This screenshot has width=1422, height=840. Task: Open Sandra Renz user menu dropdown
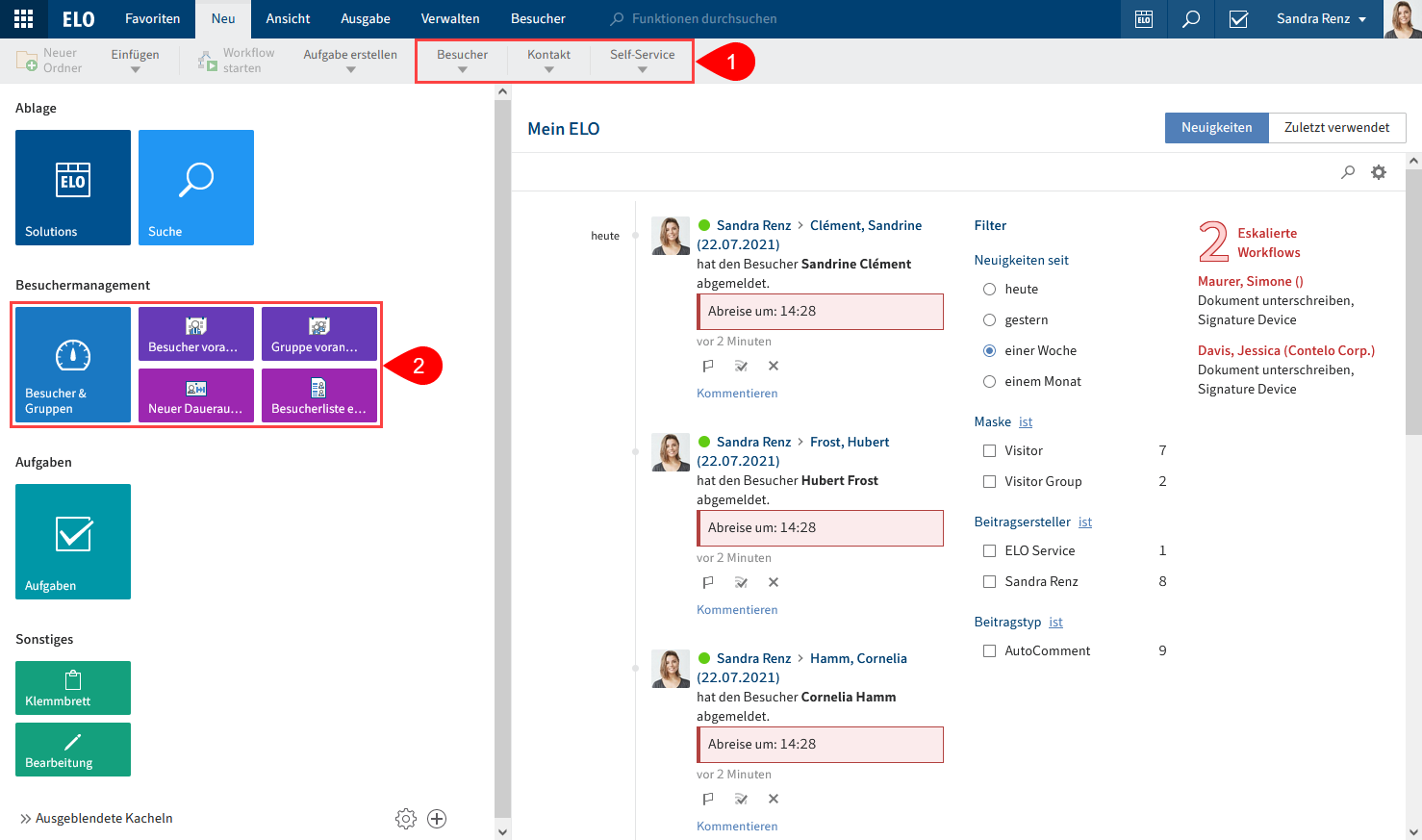coord(1321,18)
